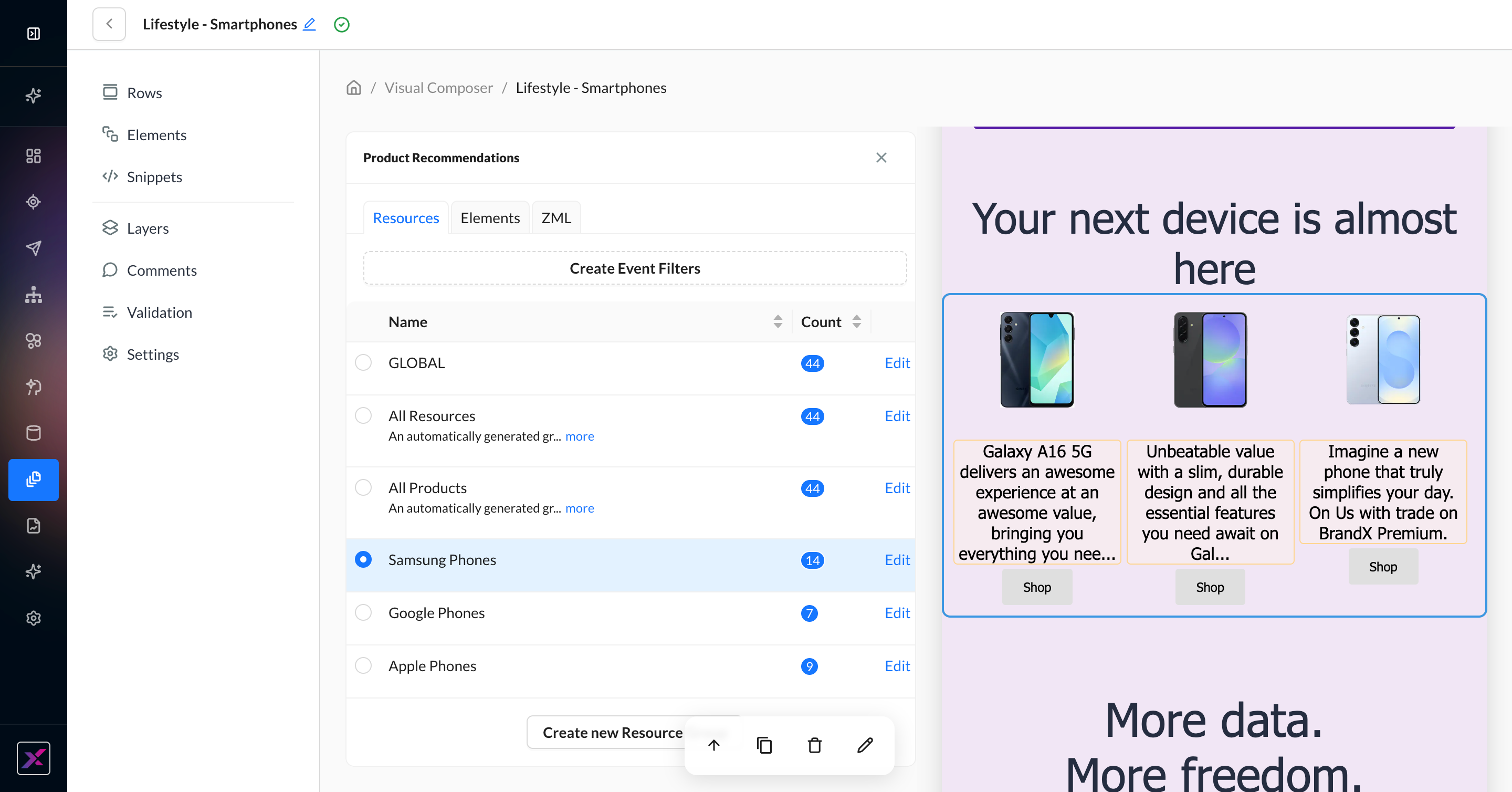Open the dashboard grid icon in dark sidebar

[34, 155]
